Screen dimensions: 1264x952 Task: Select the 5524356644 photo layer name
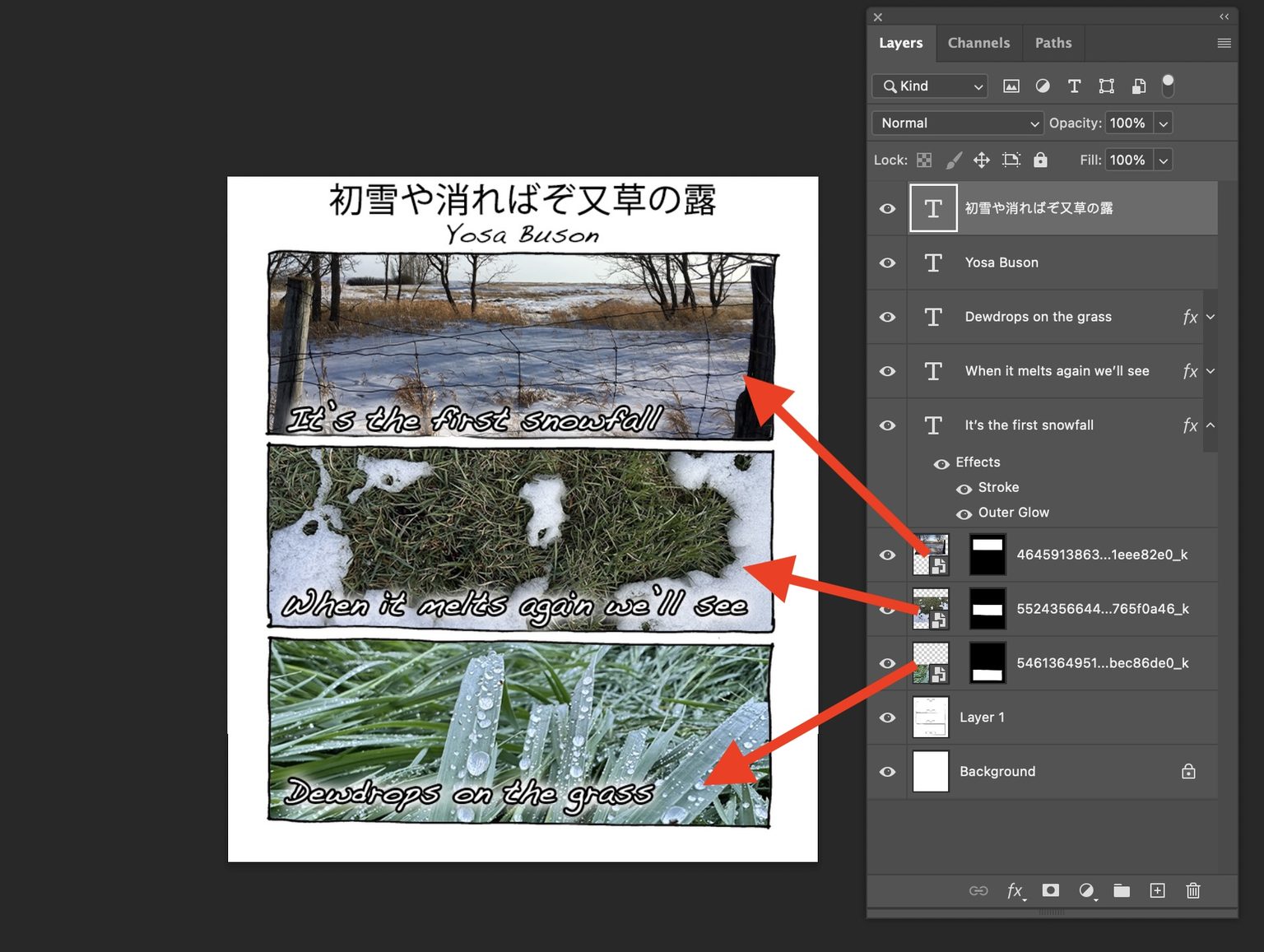click(x=1103, y=609)
